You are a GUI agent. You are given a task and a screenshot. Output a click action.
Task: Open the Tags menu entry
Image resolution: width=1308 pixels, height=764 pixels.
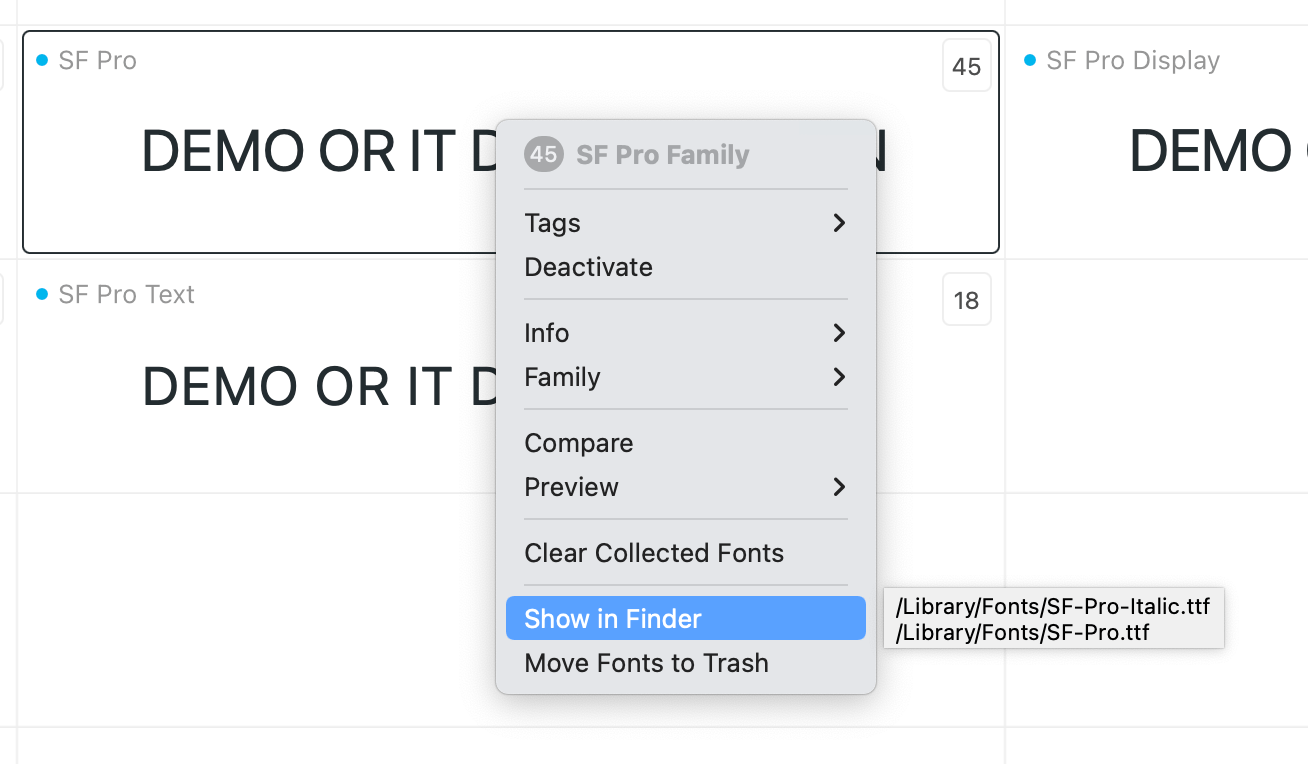point(552,223)
